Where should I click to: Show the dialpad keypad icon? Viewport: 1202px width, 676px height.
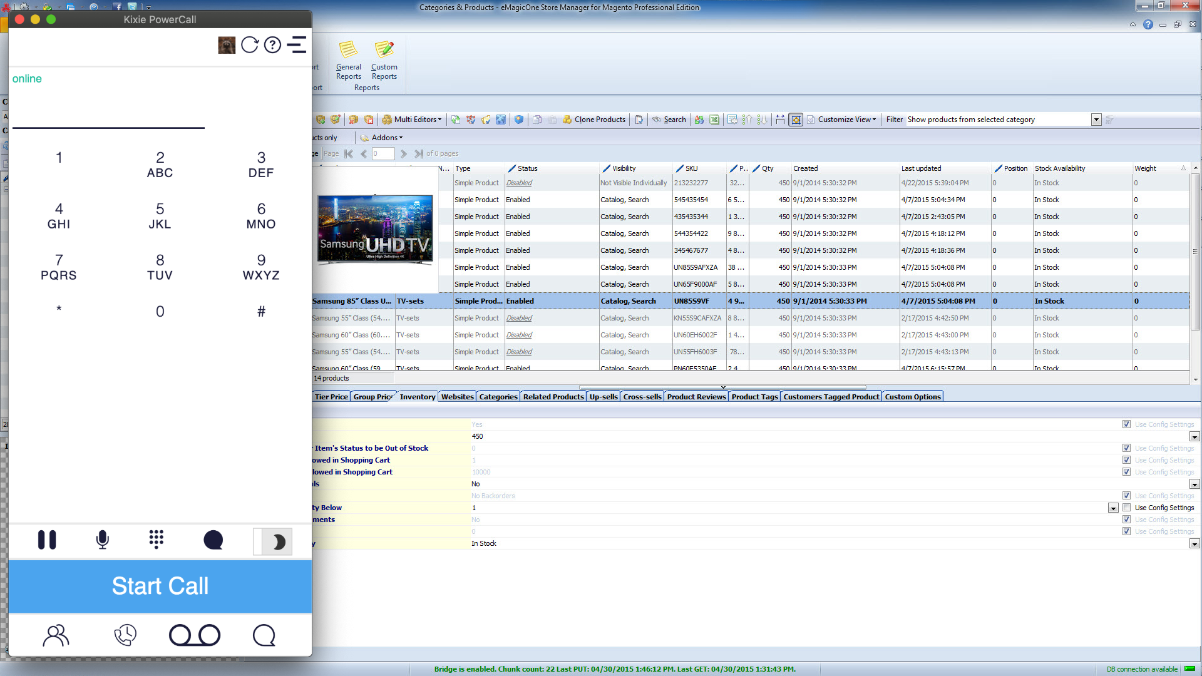(157, 540)
